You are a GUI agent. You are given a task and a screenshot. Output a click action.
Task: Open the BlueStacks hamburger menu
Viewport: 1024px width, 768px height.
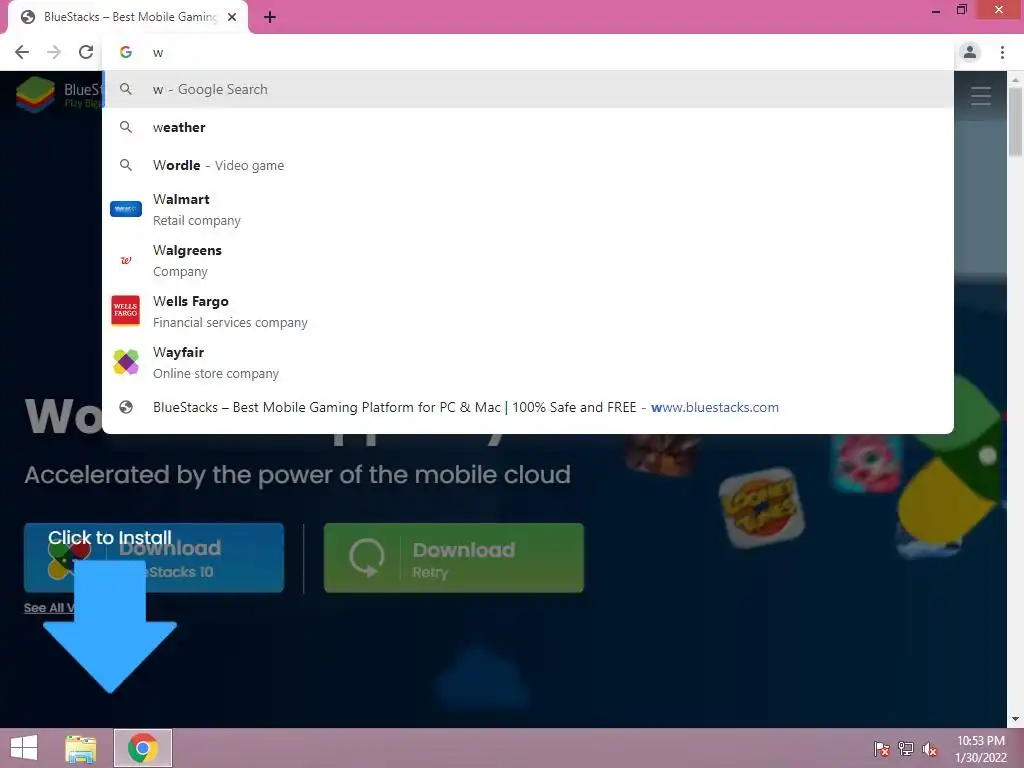pos(980,96)
